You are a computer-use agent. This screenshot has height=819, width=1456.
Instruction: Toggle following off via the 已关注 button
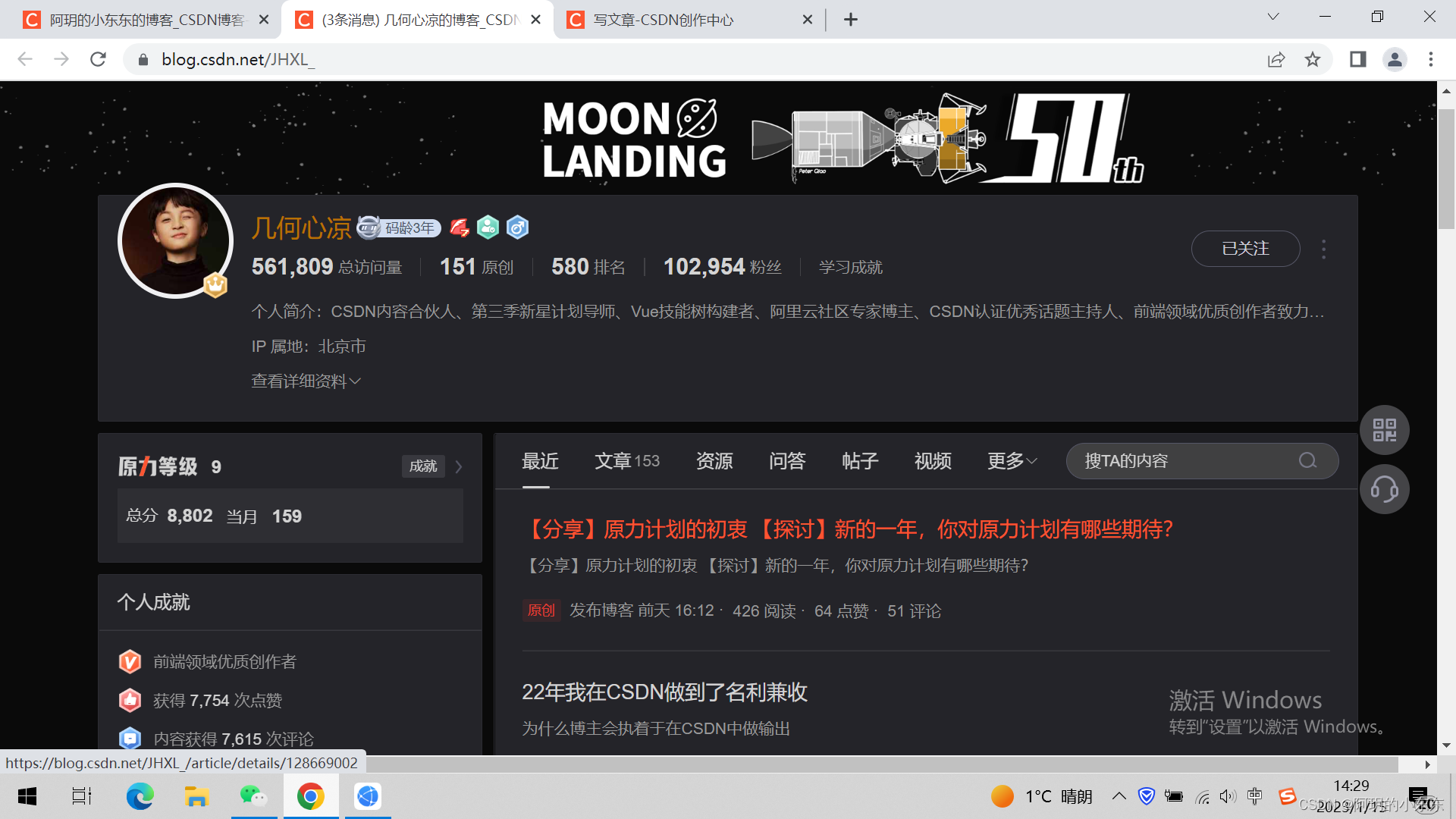1244,248
